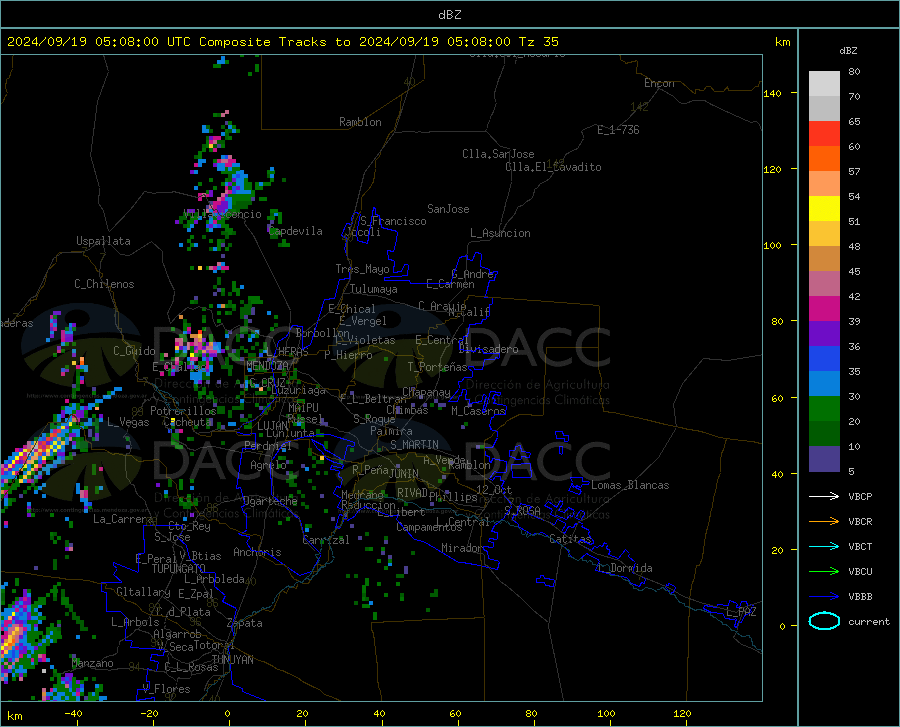Viewport: 900px width, 727px height.
Task: Select the dark purple 5 dBZ swatch
Action: click(x=824, y=459)
